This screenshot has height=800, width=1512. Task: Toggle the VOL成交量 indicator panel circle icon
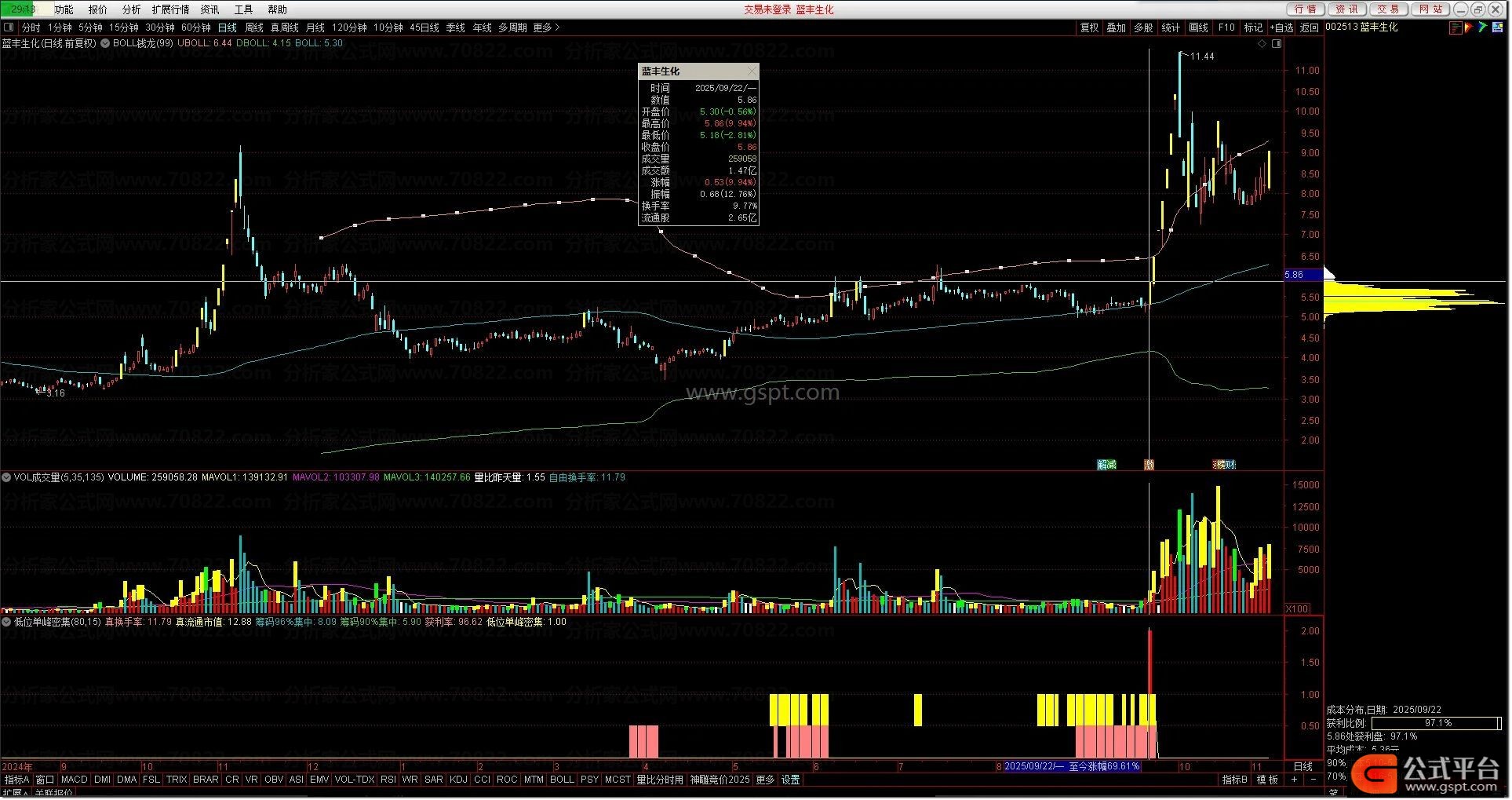[6, 477]
